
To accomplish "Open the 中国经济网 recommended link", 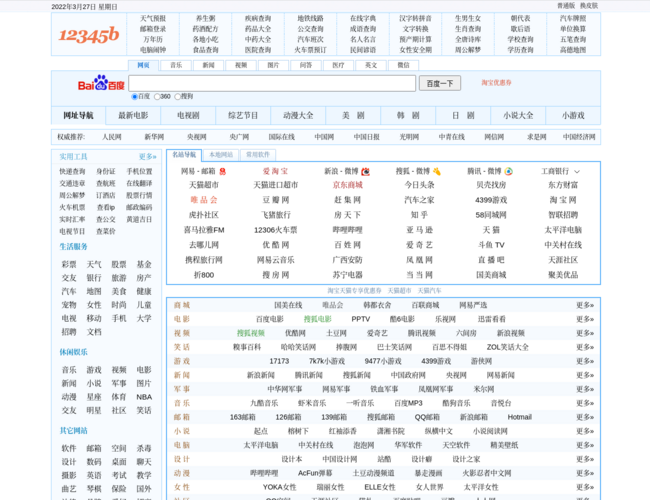I will (x=579, y=137).
